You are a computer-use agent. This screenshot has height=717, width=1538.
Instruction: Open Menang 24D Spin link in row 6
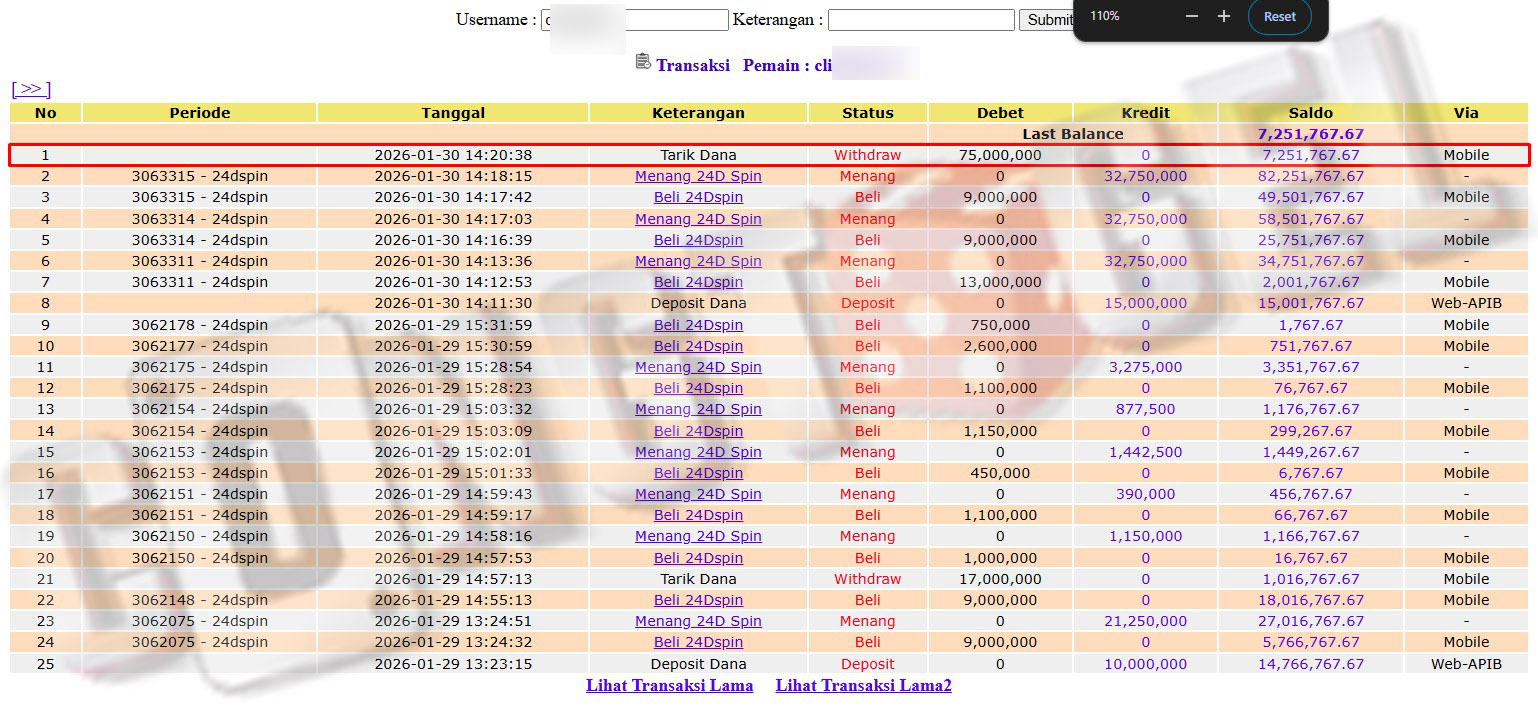[x=698, y=261]
